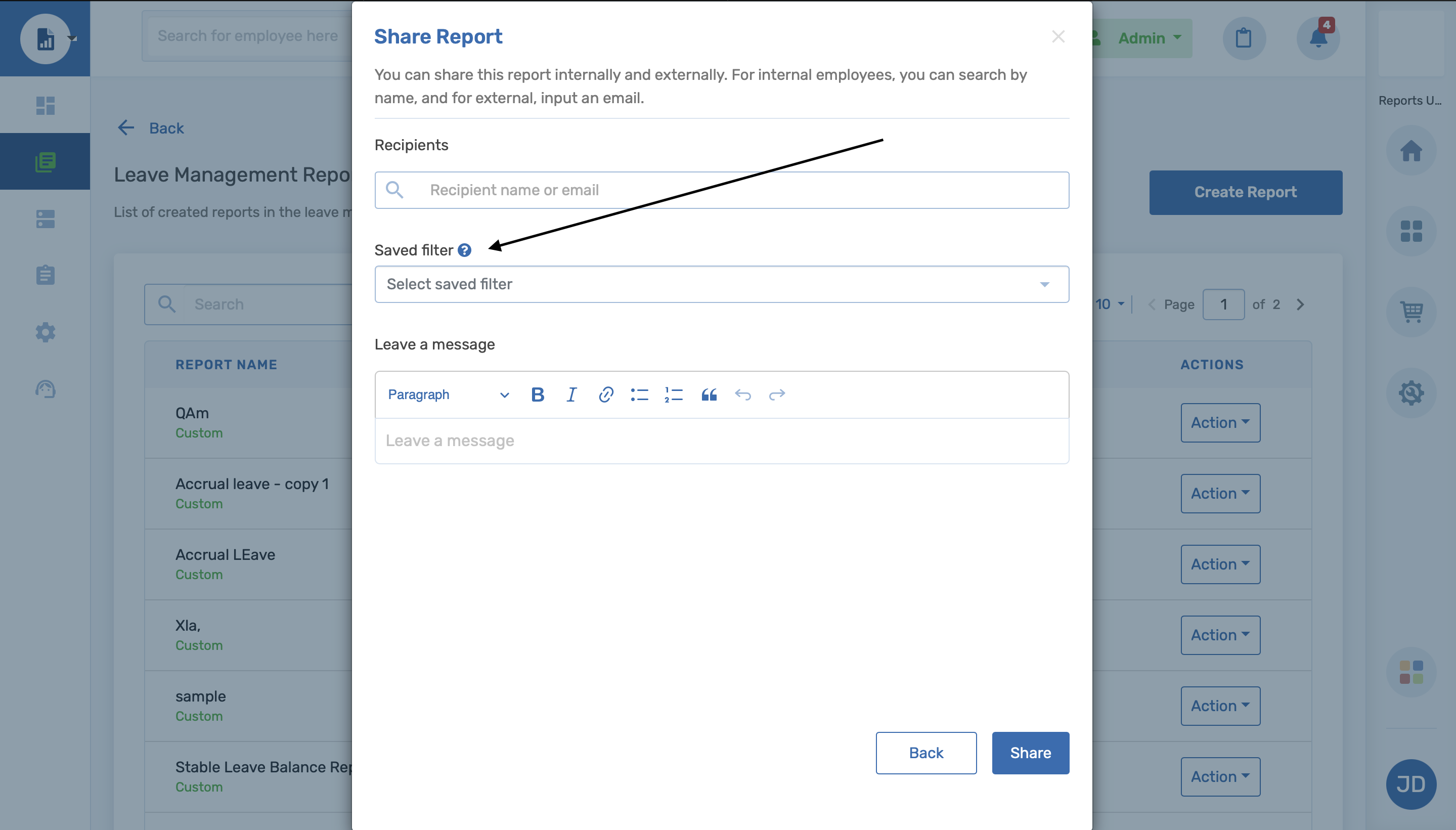1456x830 pixels.
Task: Redo edit in message editor
Action: [x=777, y=395]
